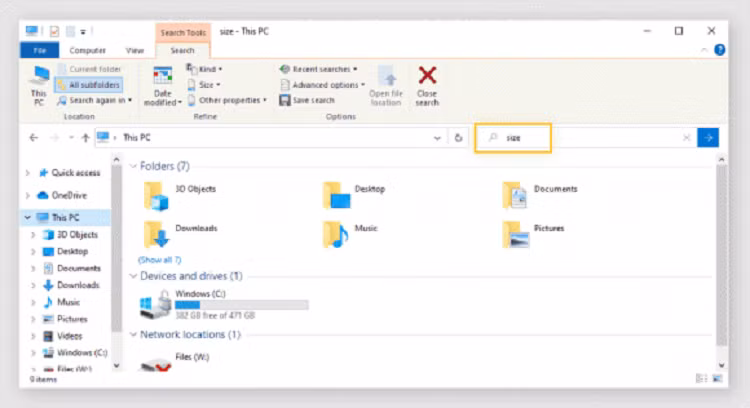Open the File menu tab
This screenshot has height=408, width=750.
point(40,50)
